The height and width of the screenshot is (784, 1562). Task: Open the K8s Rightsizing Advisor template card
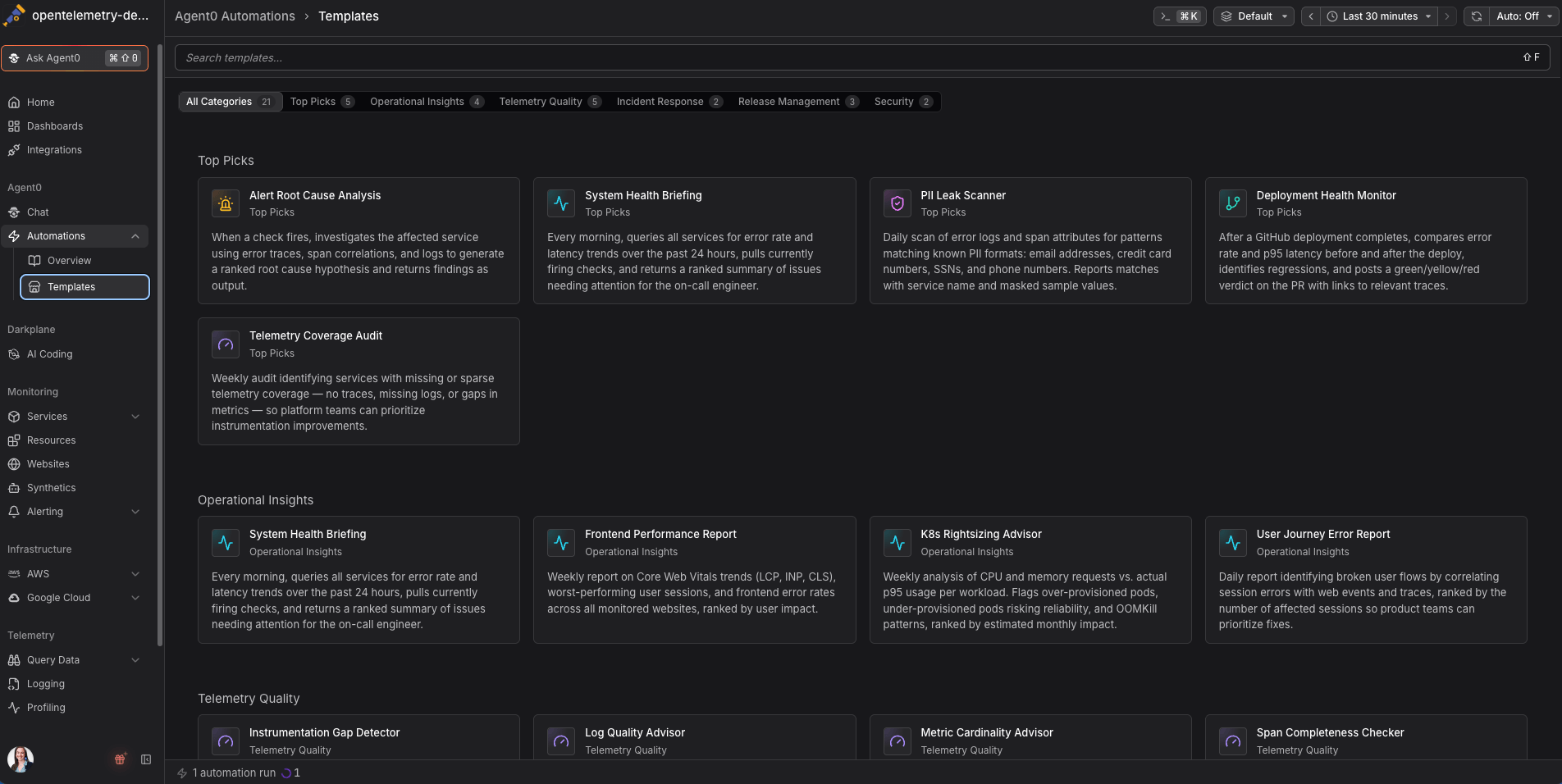tap(1030, 580)
